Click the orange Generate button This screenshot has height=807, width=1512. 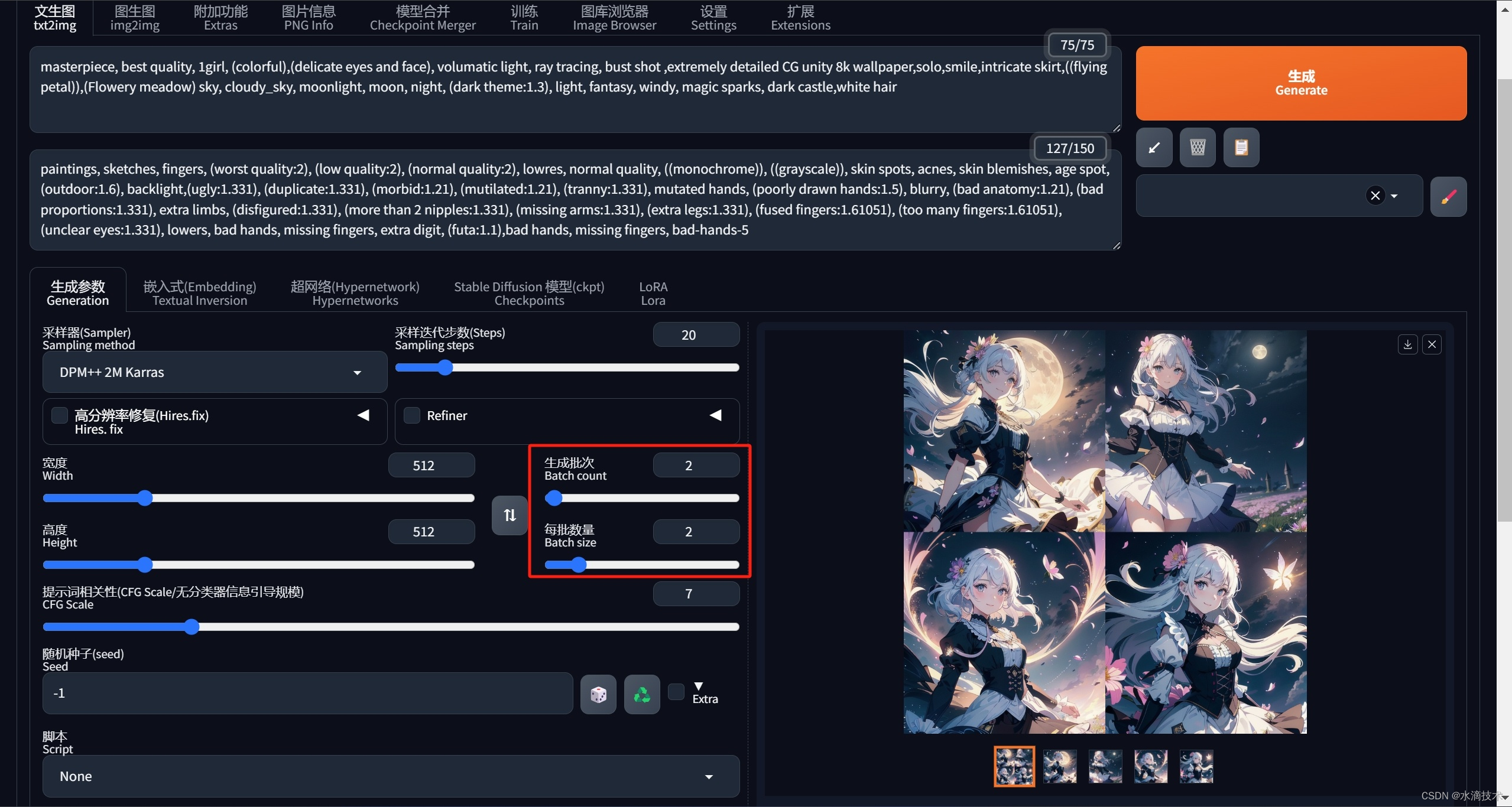[1301, 83]
